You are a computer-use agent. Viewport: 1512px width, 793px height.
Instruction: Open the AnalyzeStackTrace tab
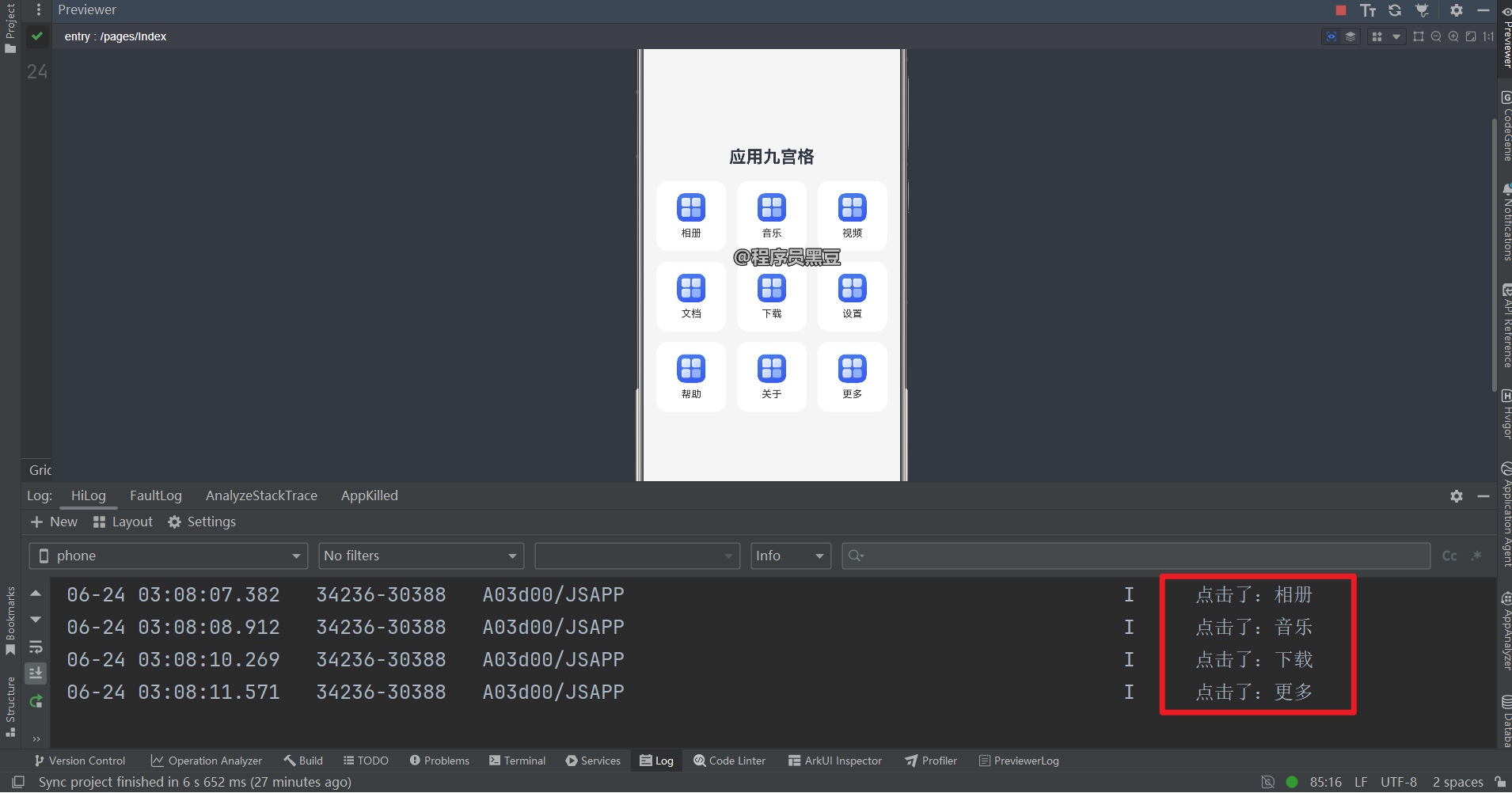pyautogui.click(x=261, y=495)
